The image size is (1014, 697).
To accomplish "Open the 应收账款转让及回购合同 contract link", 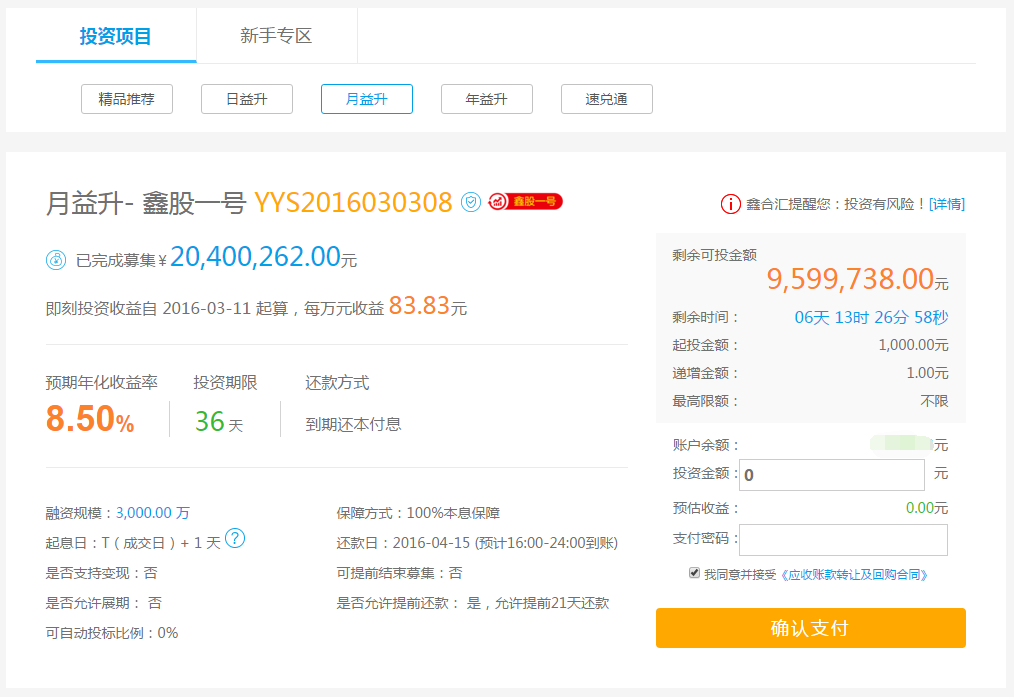I will (854, 574).
